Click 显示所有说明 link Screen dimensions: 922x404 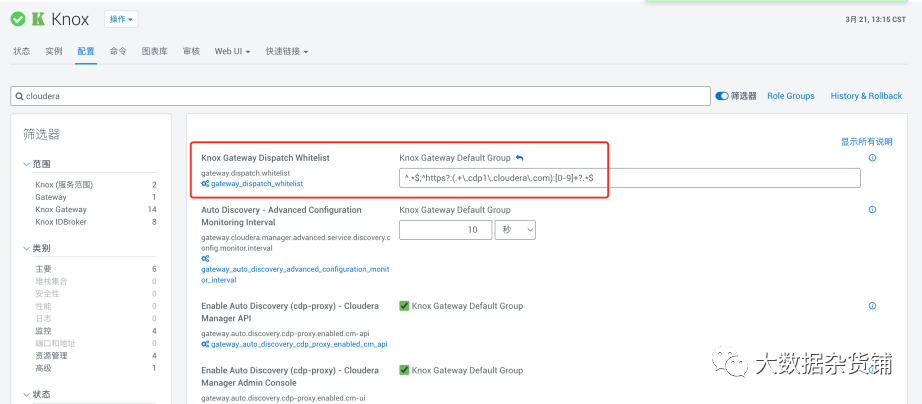click(867, 142)
